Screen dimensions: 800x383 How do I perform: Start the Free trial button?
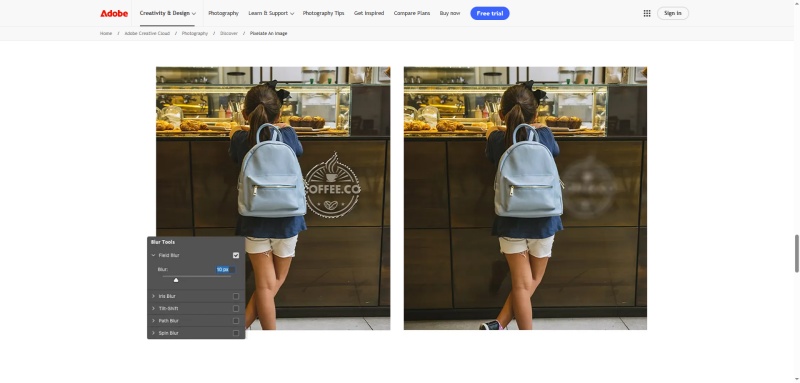490,13
